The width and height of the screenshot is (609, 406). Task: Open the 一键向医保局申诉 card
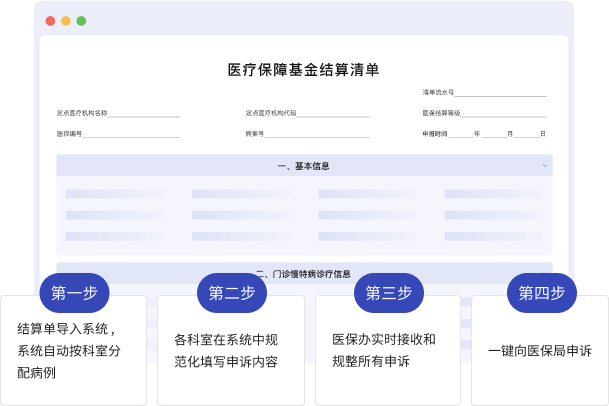(x=540, y=350)
